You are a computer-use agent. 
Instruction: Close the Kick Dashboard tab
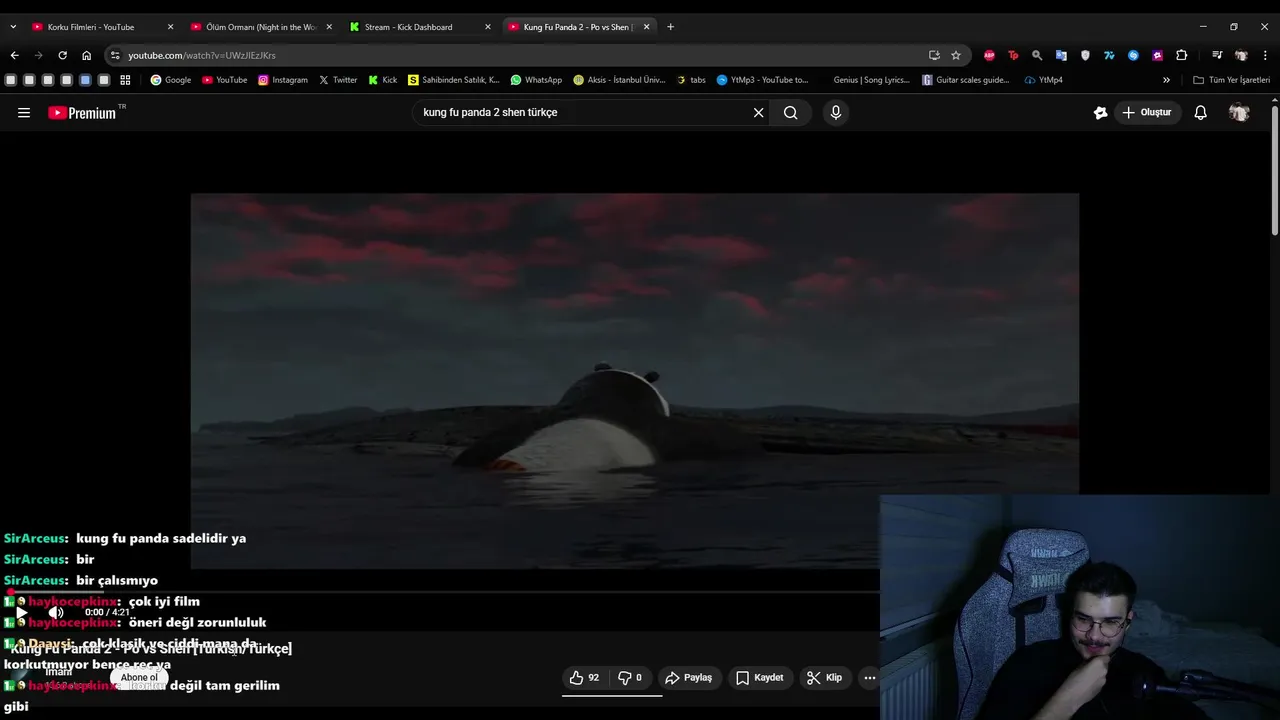point(488,27)
